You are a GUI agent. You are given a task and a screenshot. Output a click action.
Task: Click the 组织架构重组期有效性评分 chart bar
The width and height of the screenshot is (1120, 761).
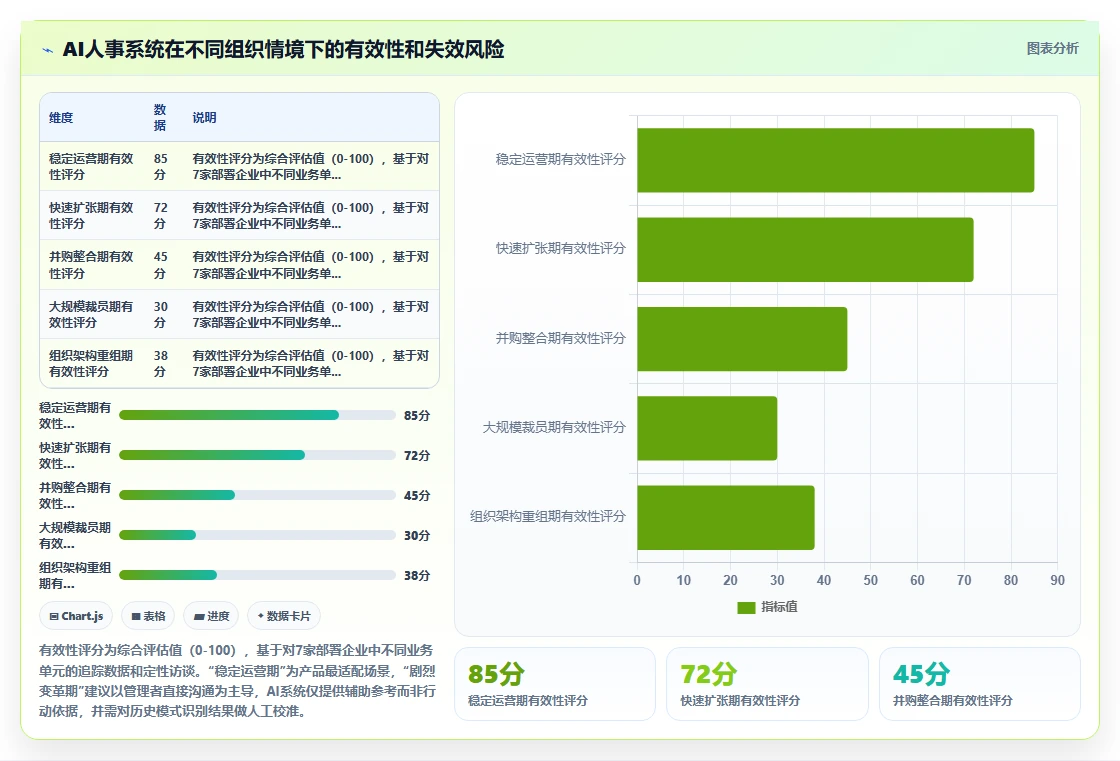[x=726, y=517]
